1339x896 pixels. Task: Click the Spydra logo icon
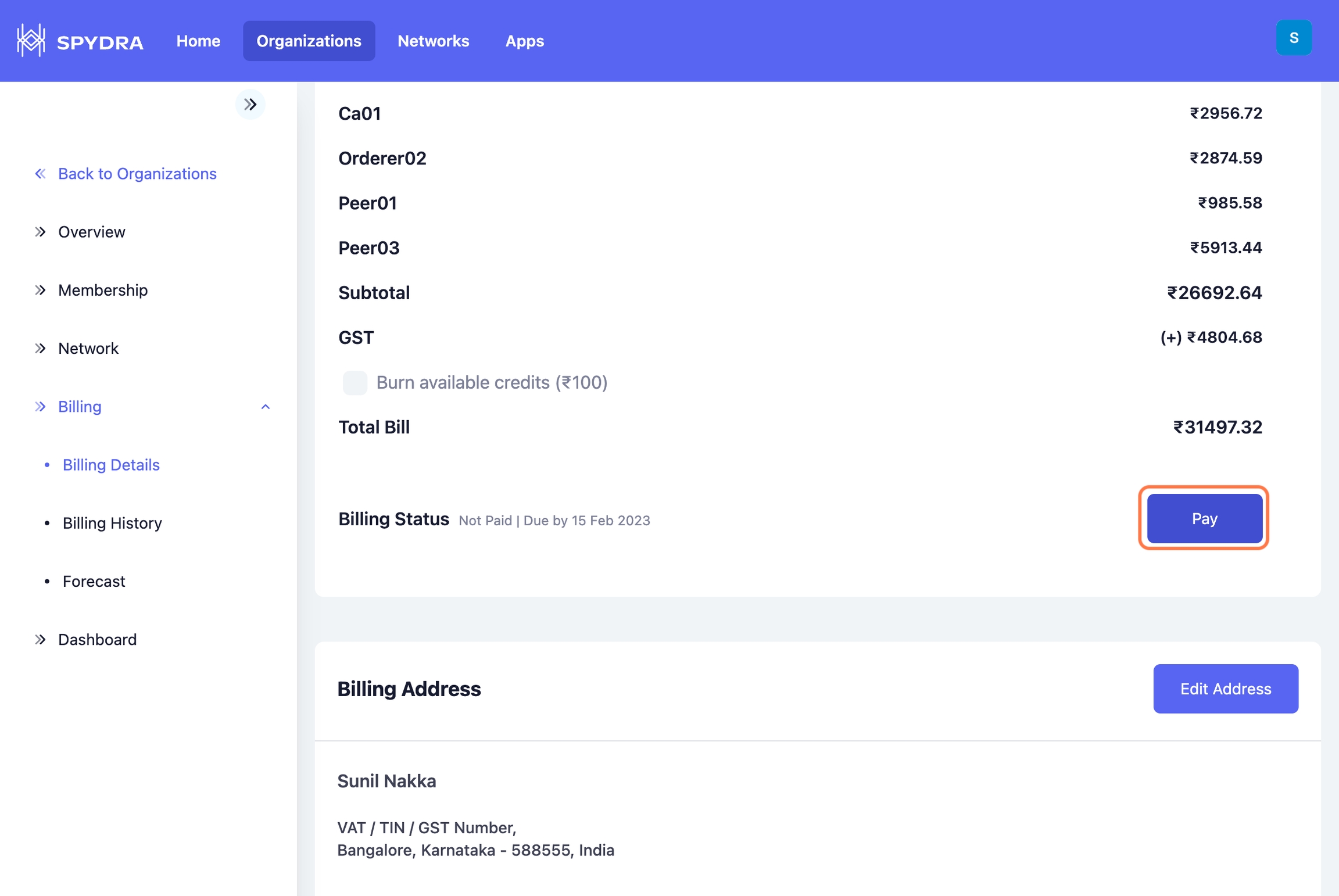(x=31, y=41)
